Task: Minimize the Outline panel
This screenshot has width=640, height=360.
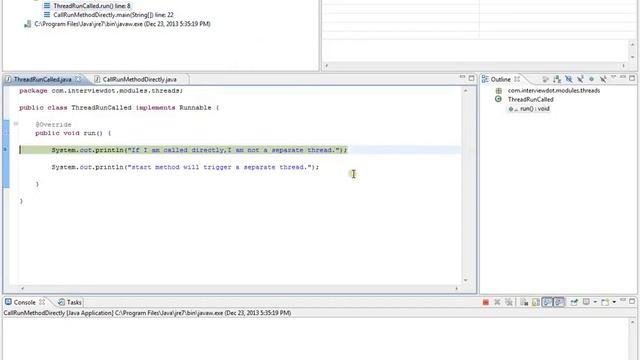Action: [x=623, y=77]
